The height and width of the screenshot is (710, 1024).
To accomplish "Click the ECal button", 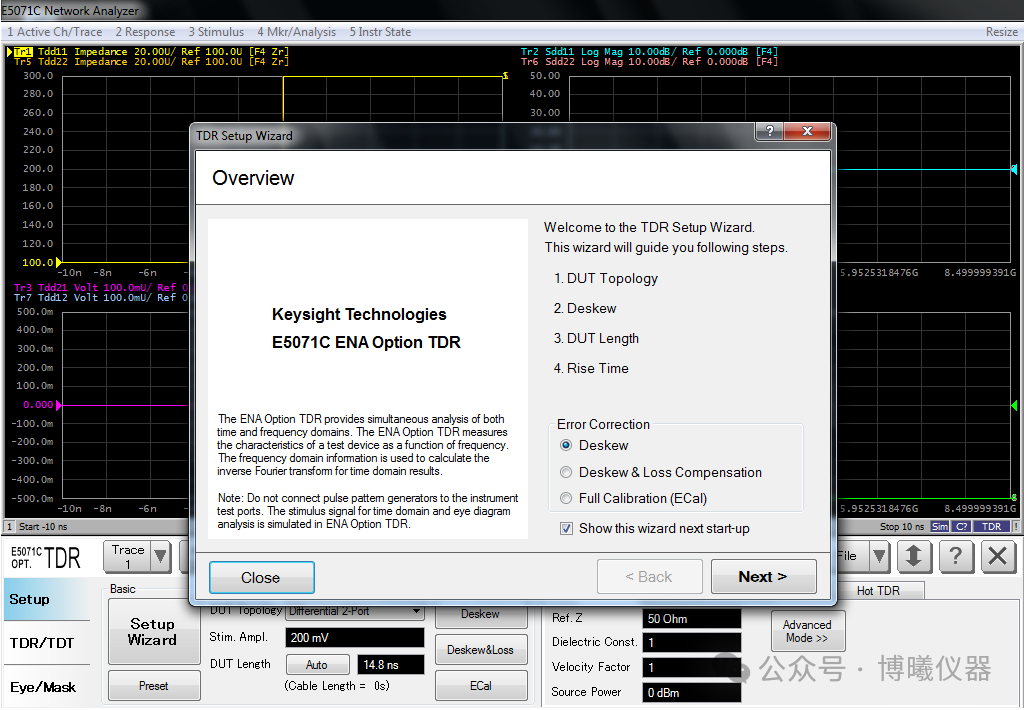I will tap(481, 686).
